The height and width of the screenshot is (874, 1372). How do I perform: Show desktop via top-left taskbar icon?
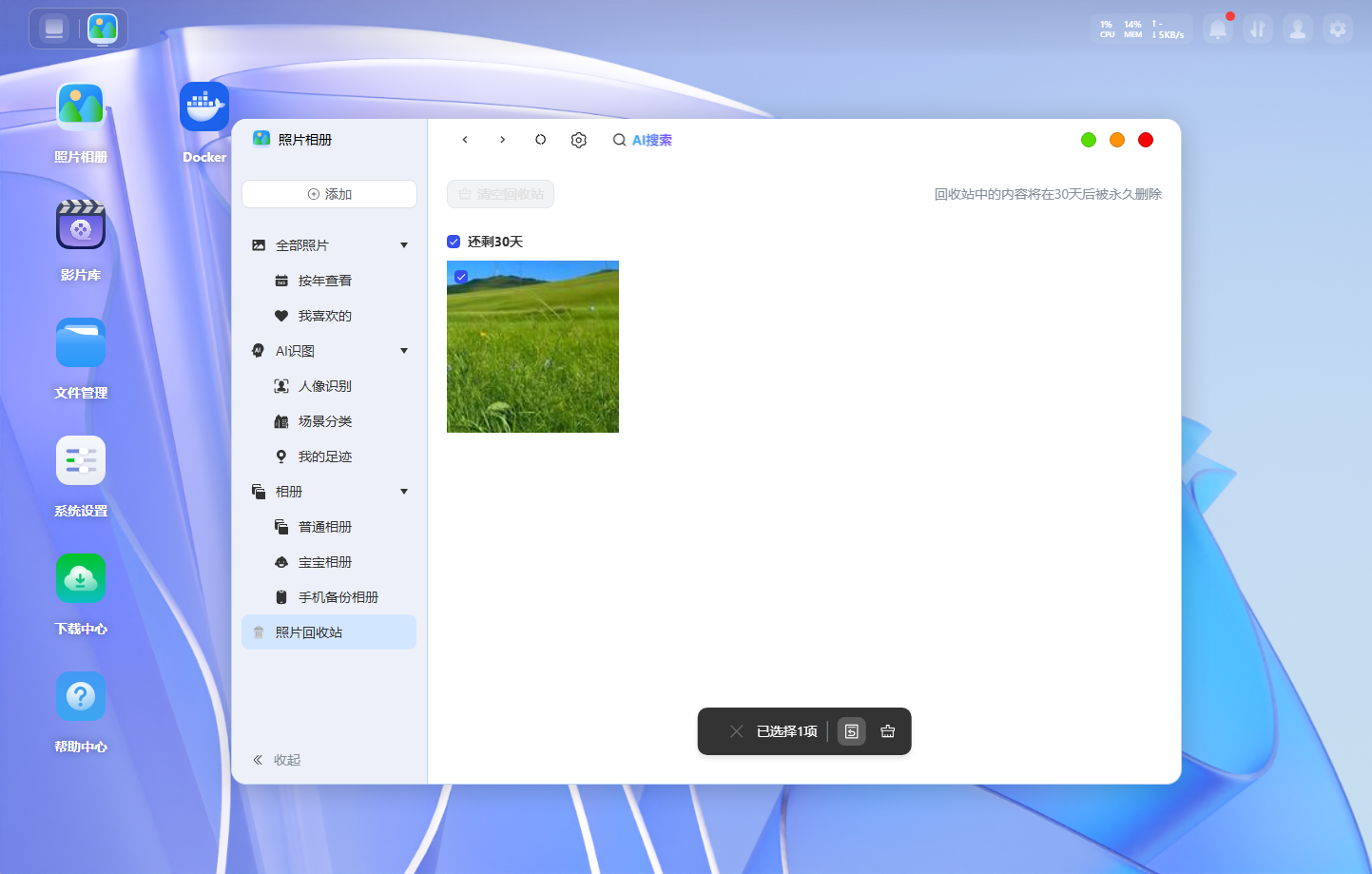54,29
